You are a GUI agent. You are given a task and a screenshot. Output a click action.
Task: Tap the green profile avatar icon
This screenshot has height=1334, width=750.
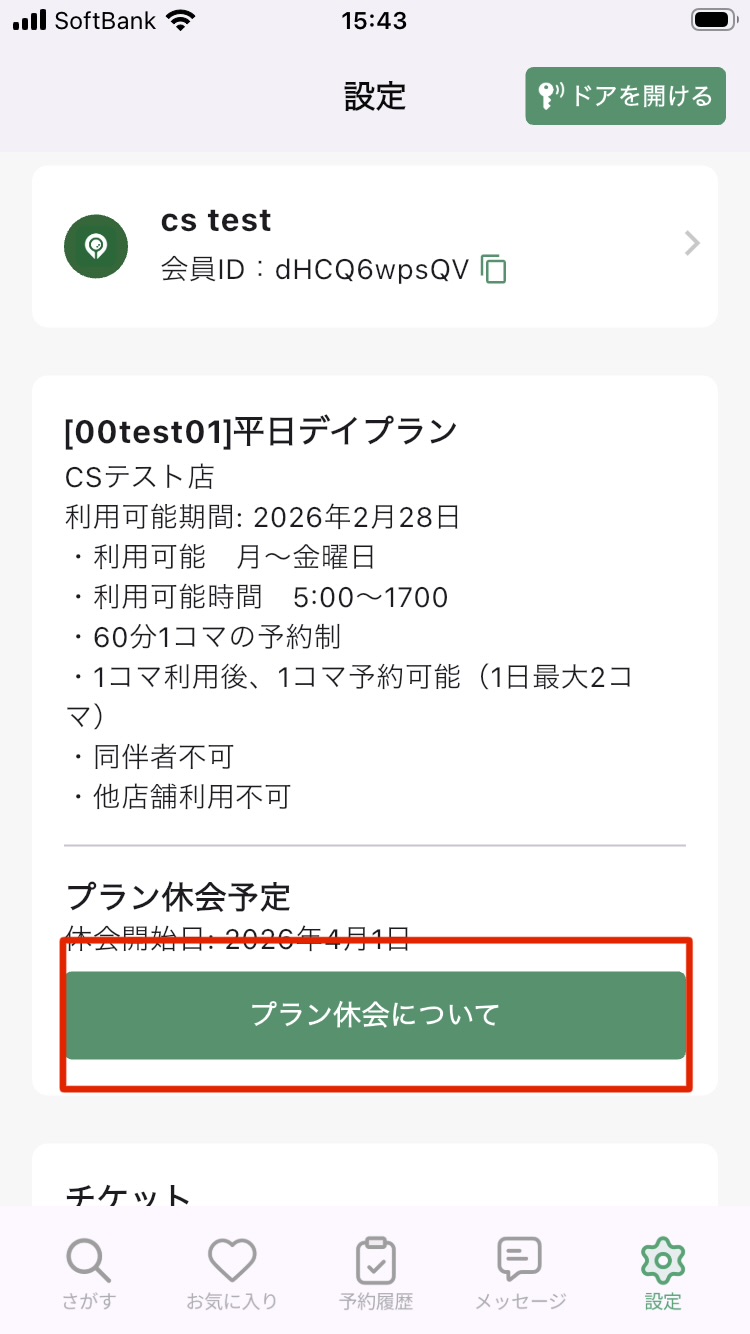pos(96,246)
